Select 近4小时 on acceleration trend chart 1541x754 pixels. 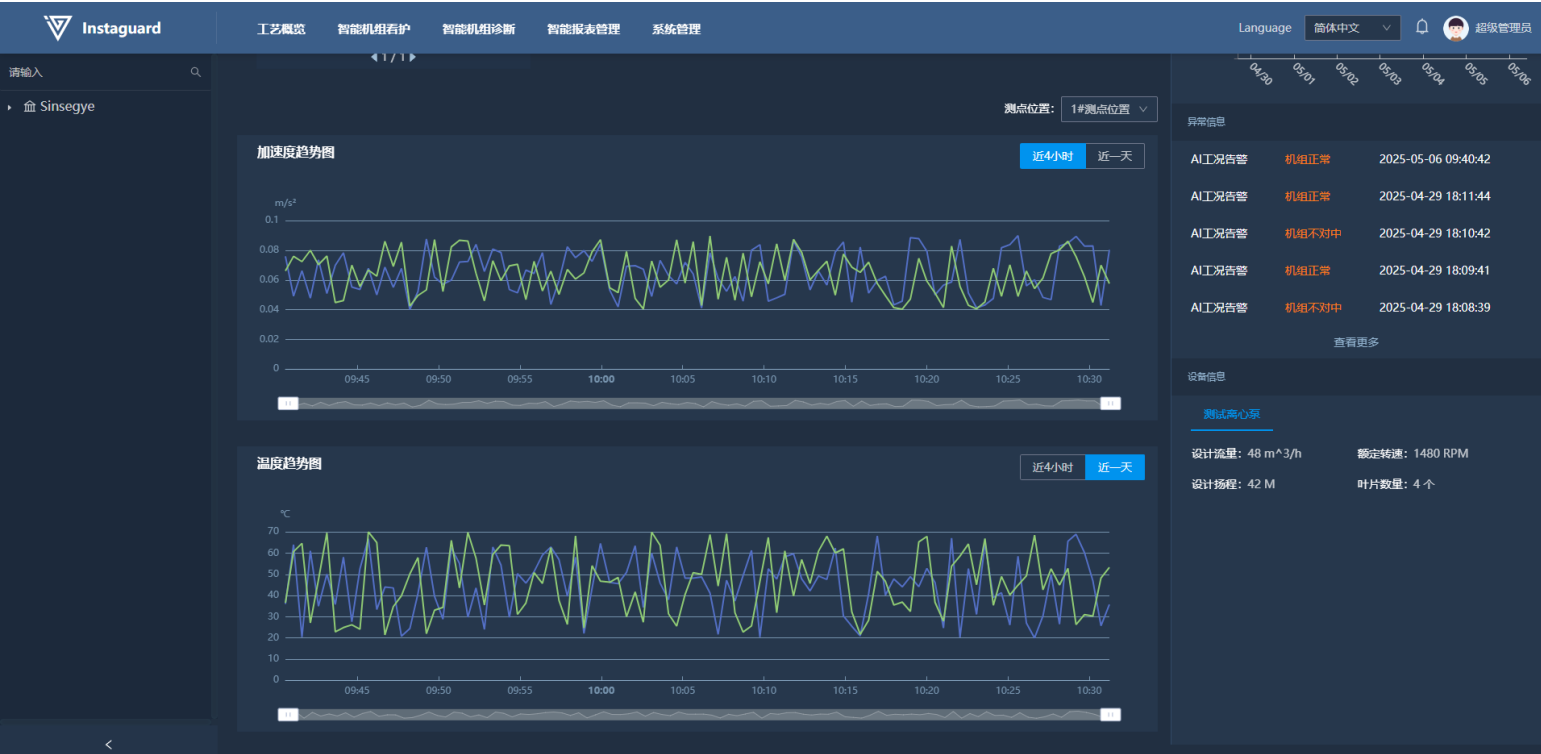coord(1052,156)
